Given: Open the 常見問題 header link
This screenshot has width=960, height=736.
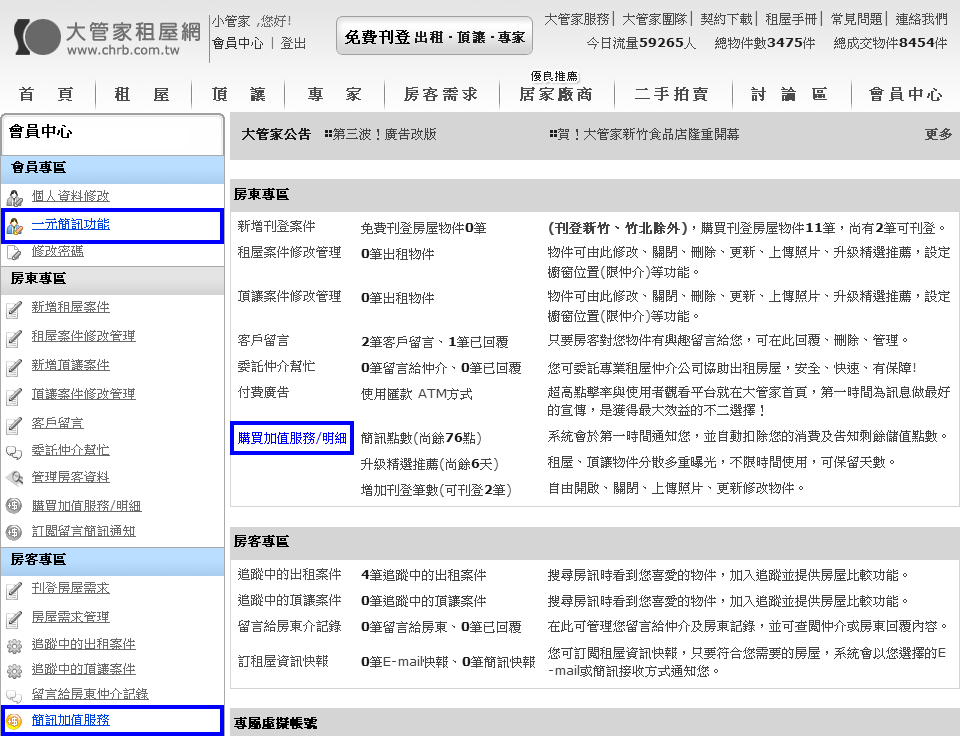Looking at the screenshot, I should coord(857,20).
